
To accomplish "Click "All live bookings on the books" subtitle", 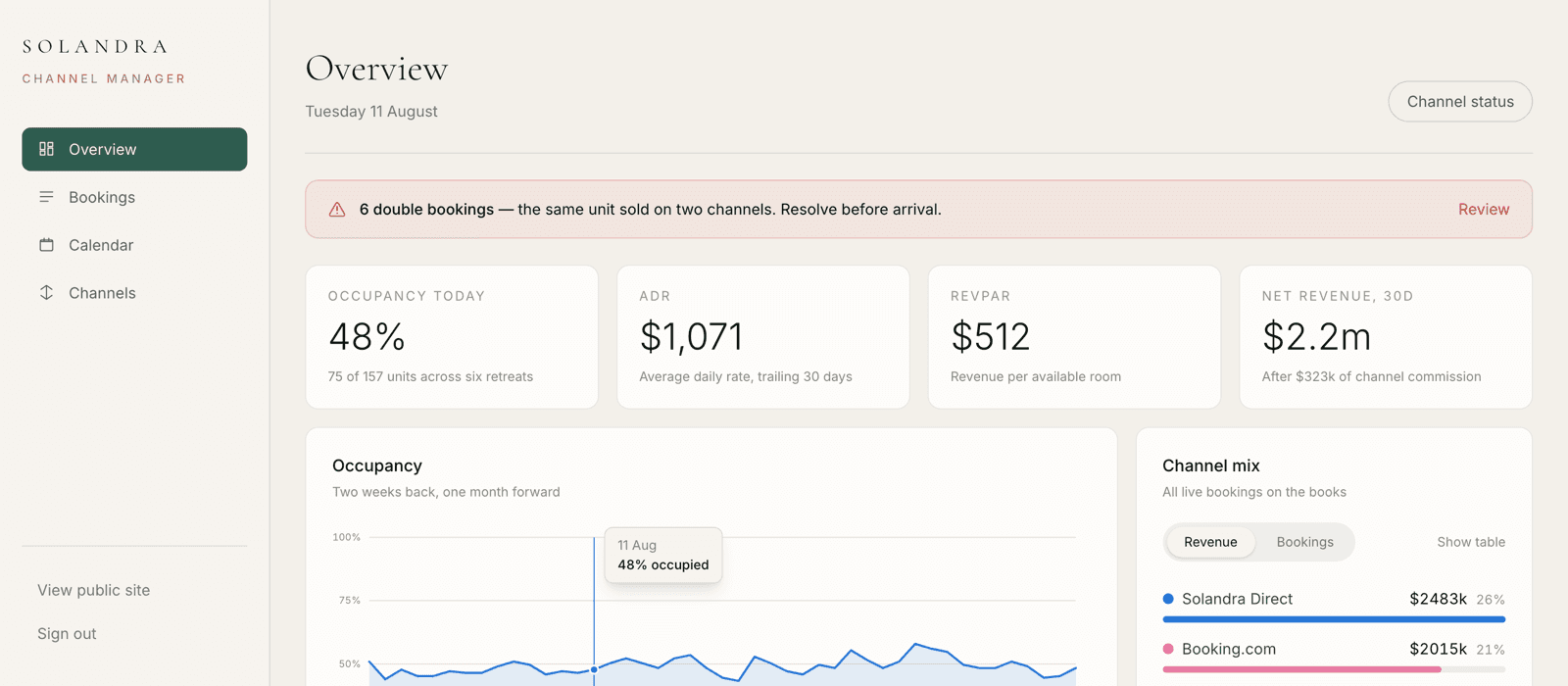I will (x=1254, y=492).
